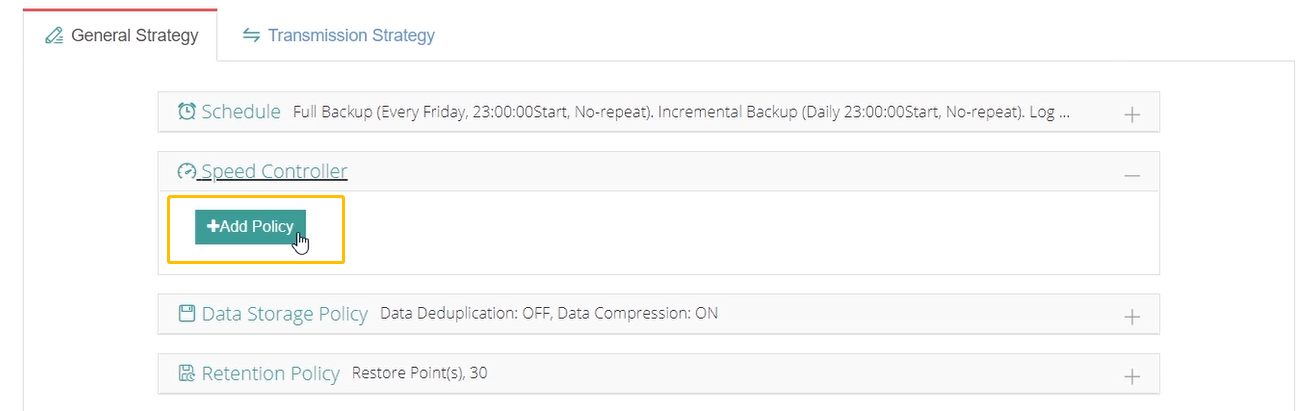Click the Schedule section title

coord(241,111)
